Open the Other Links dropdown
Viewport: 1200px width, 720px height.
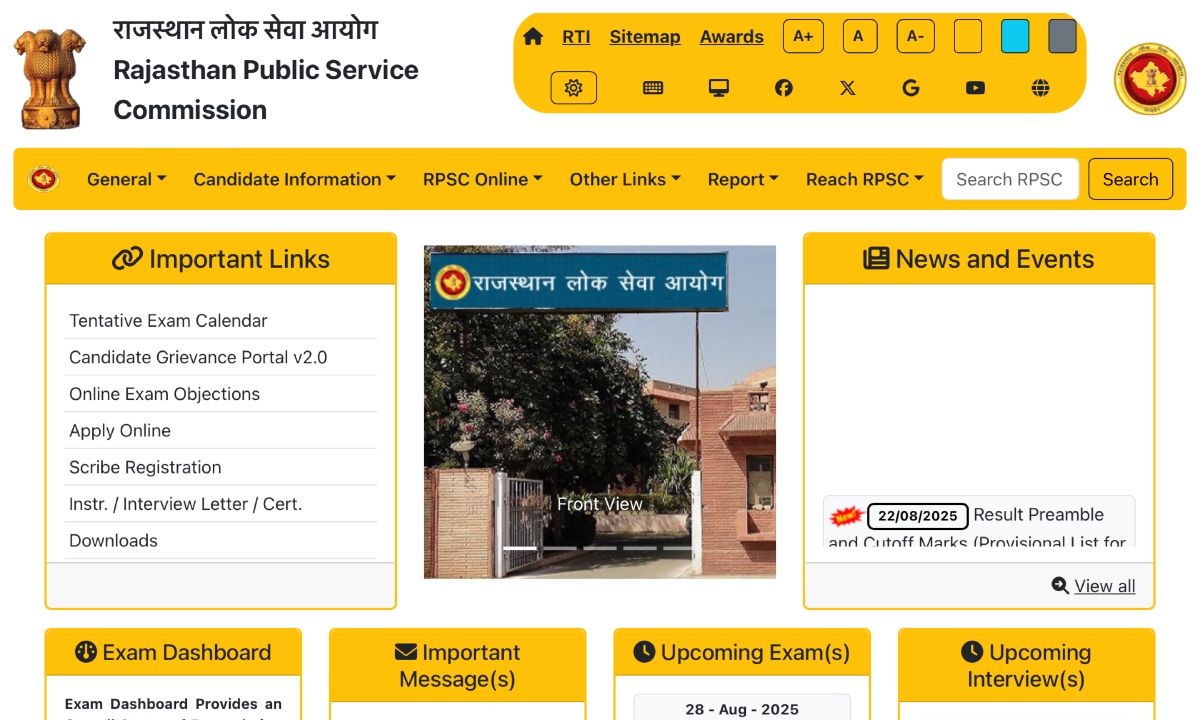click(x=625, y=179)
